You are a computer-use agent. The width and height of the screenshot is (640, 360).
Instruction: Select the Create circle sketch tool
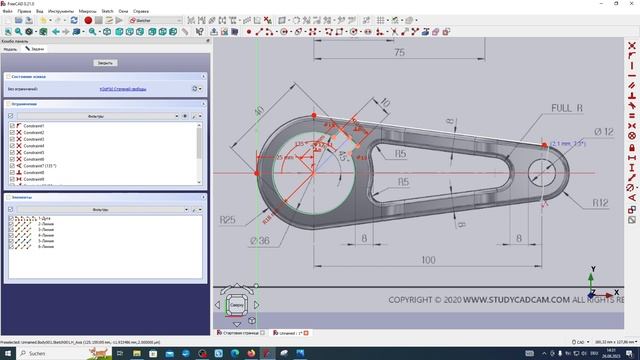tap(284, 31)
